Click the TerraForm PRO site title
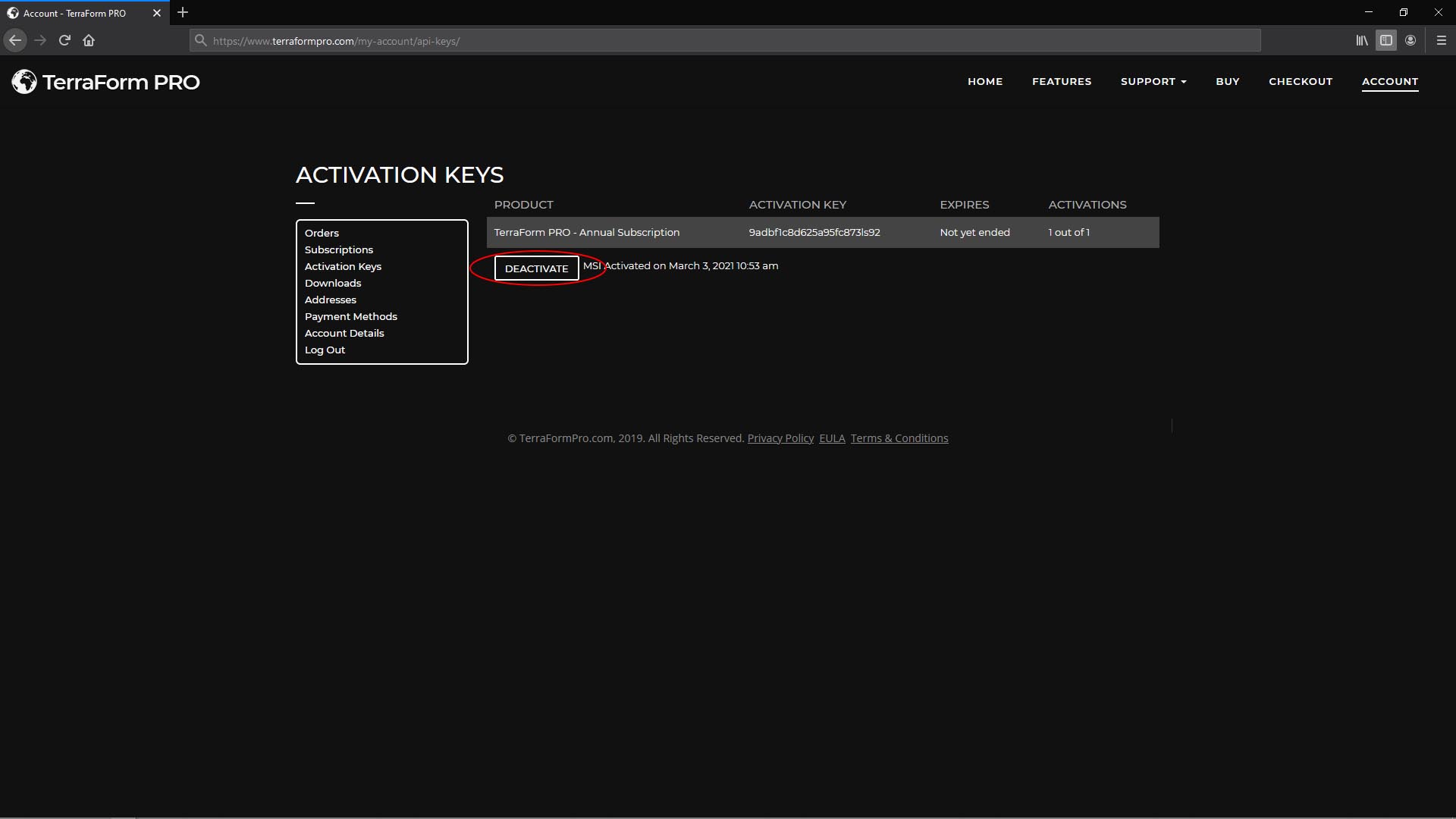This screenshot has height=819, width=1456. click(121, 82)
